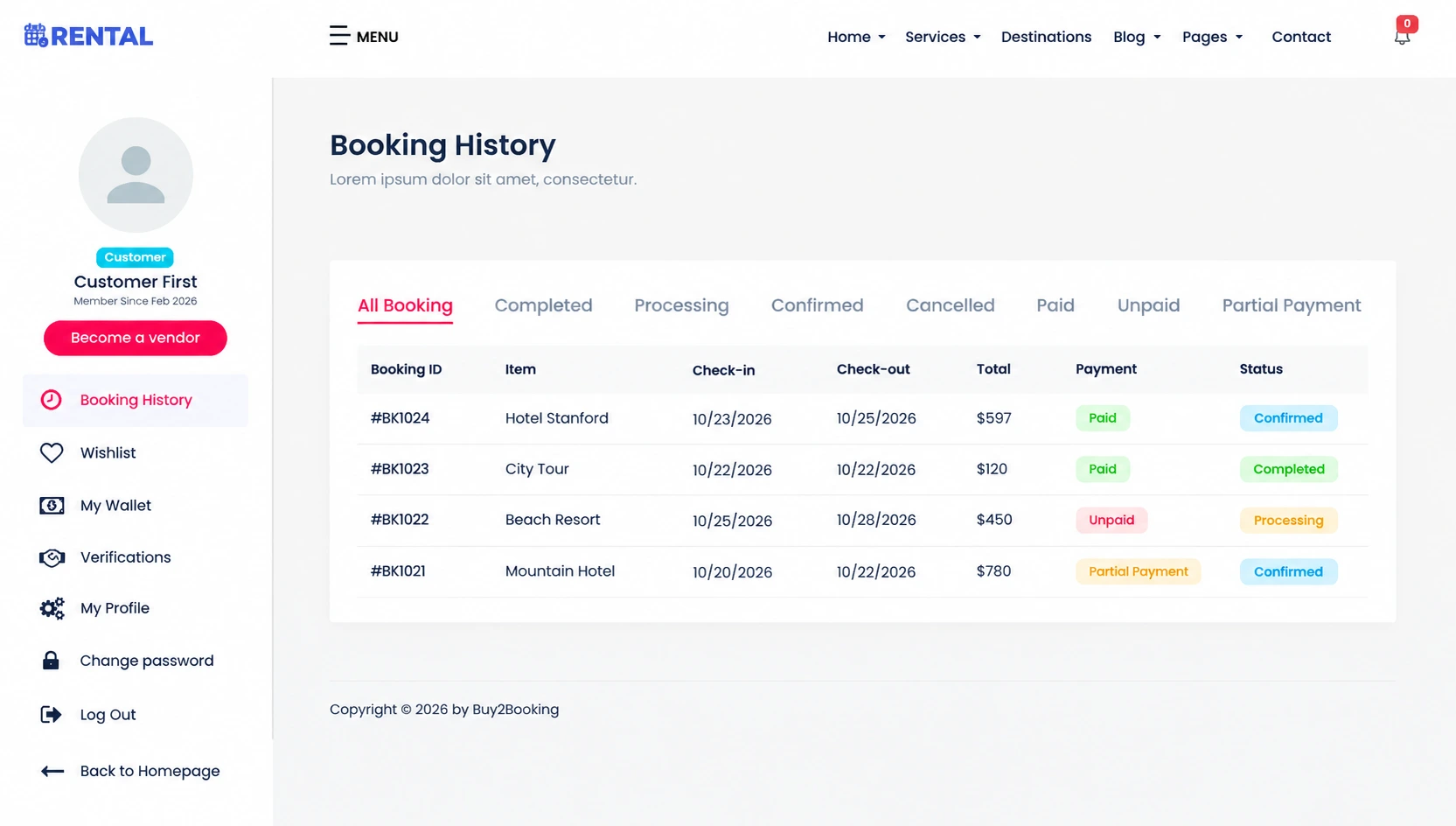Click the Hotel Stanford item cell
This screenshot has height=826, width=1456.
pyautogui.click(x=557, y=418)
